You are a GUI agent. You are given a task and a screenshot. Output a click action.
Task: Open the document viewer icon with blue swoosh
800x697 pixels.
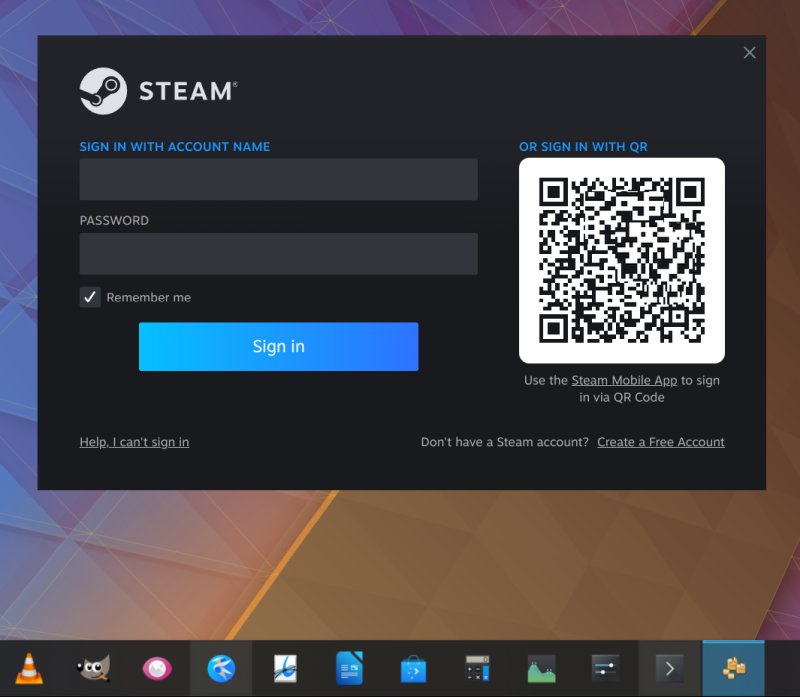(x=285, y=668)
